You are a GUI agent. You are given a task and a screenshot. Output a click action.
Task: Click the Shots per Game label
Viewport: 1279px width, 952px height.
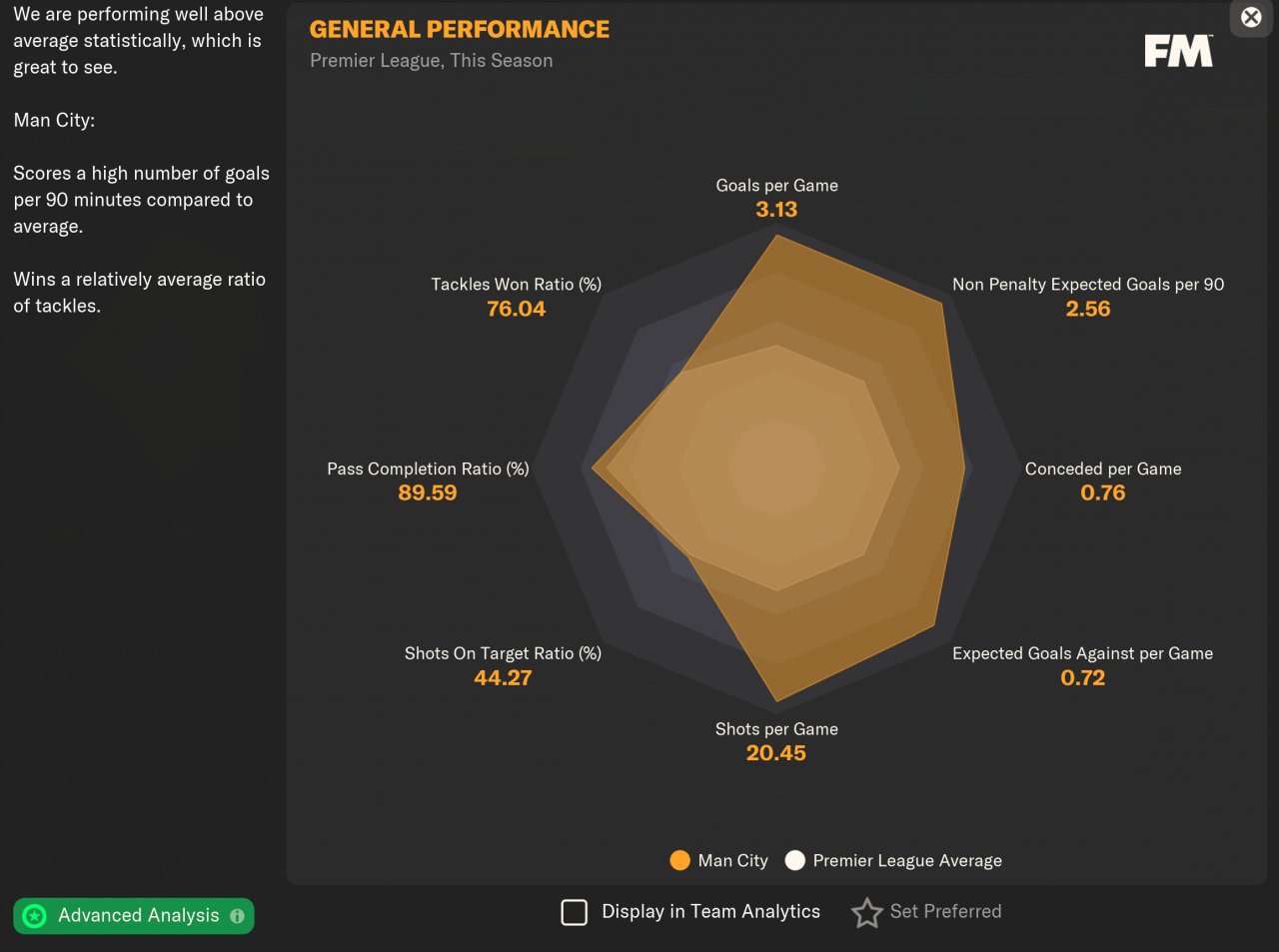point(776,729)
